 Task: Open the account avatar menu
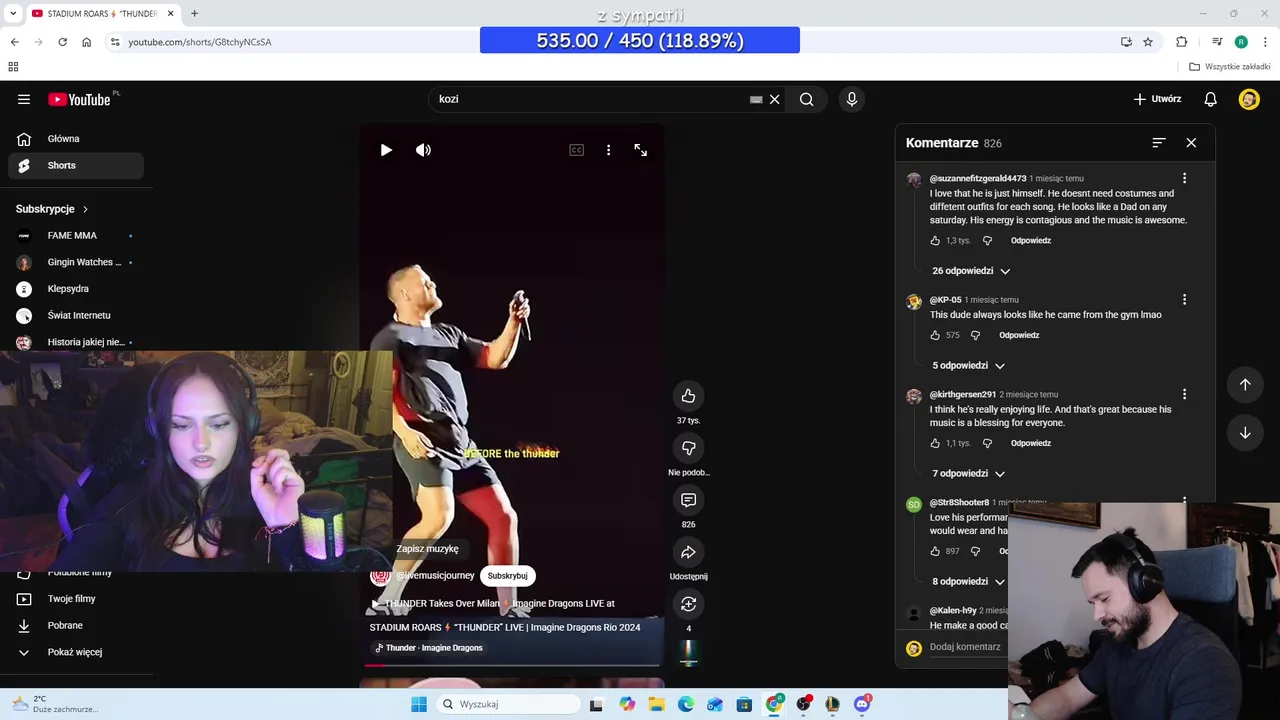1249,99
